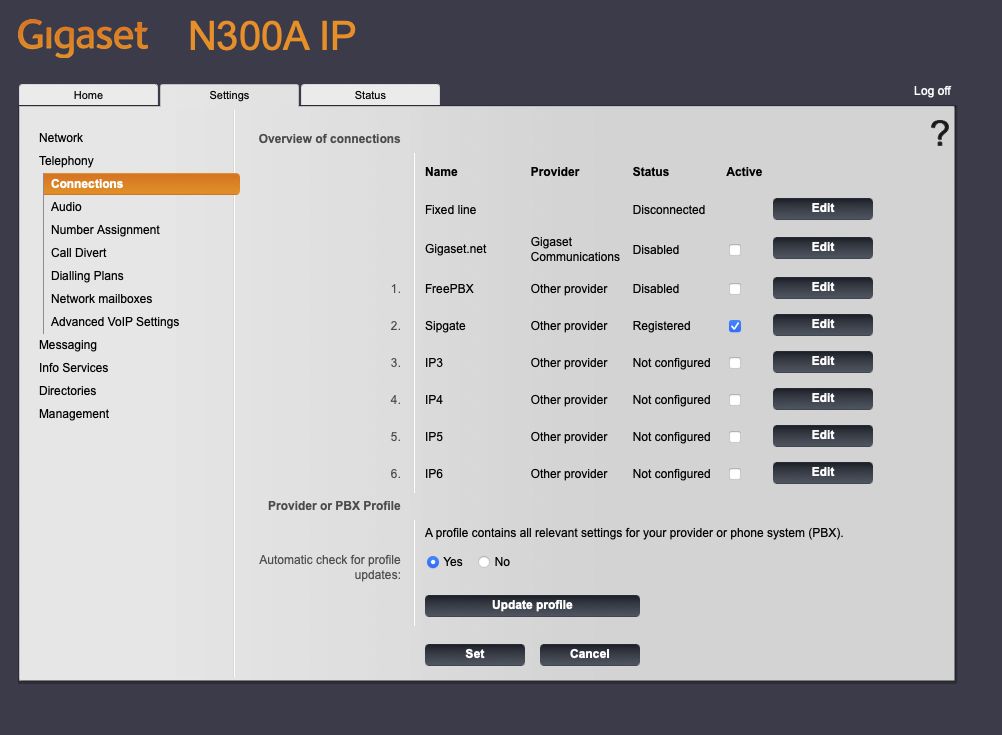This screenshot has width=1002, height=735.
Task: Click the Log off link
Action: click(x=932, y=91)
